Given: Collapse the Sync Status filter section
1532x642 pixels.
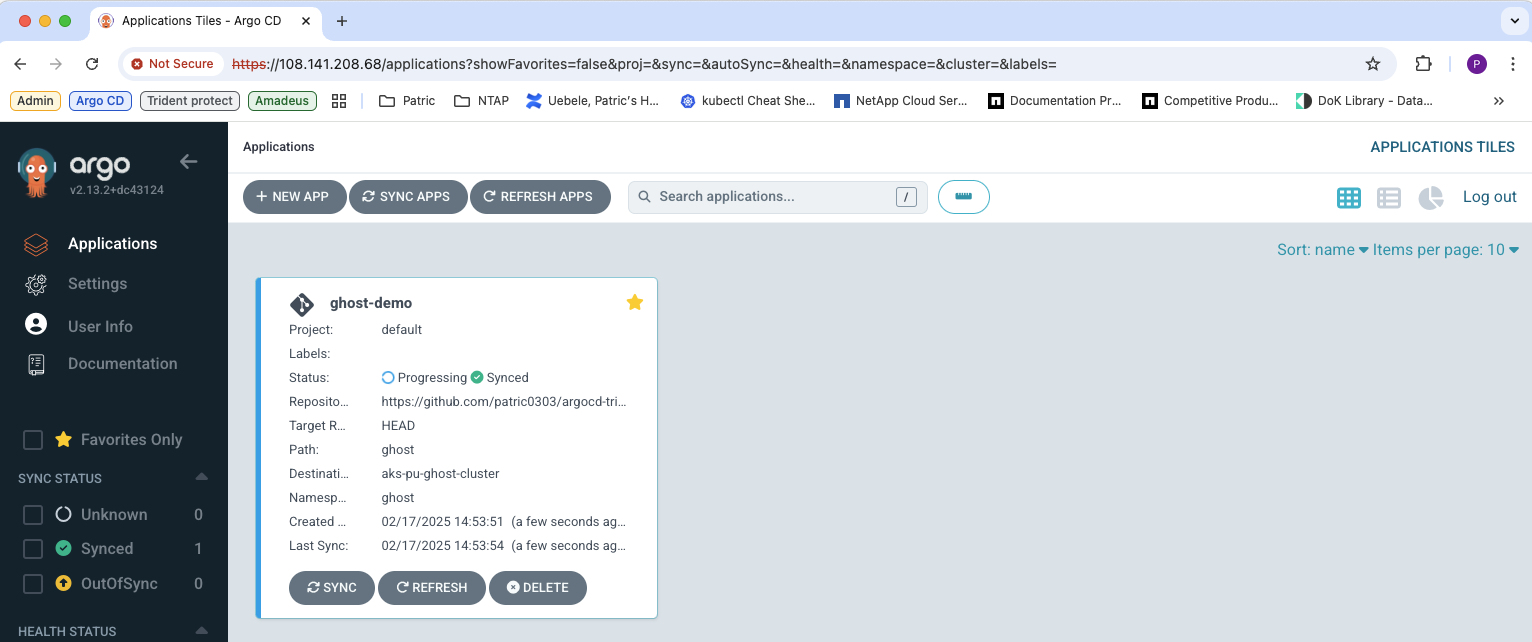Looking at the screenshot, I should (201, 477).
